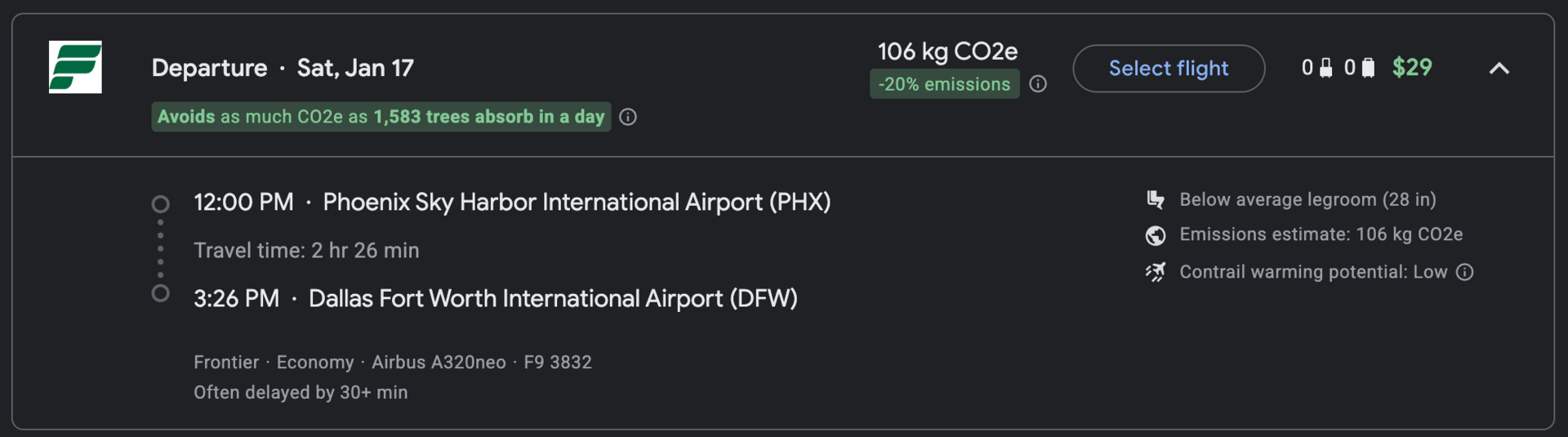Click the Frontier airline logo
The height and width of the screenshot is (437, 1568).
point(75,67)
